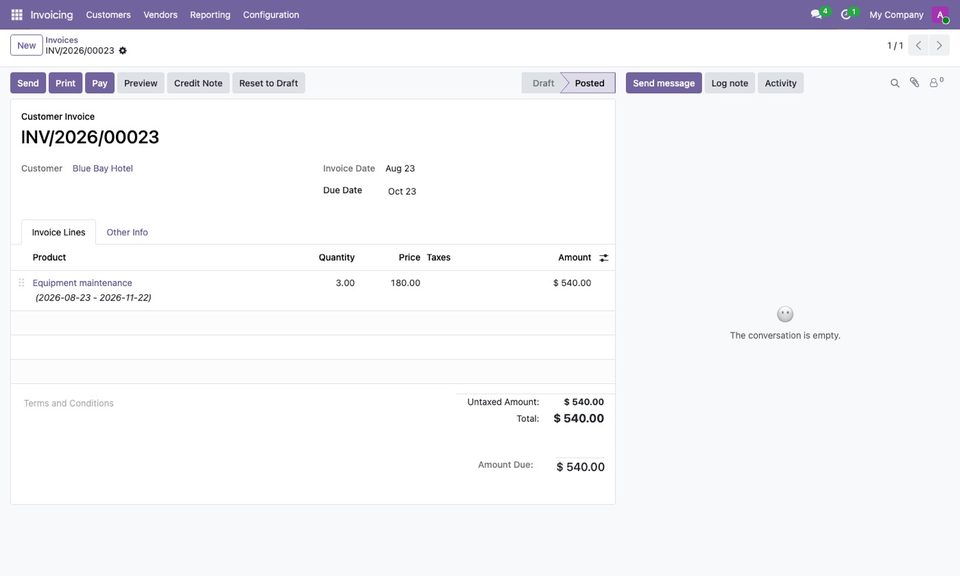Show followers icon in chatter

[936, 82]
